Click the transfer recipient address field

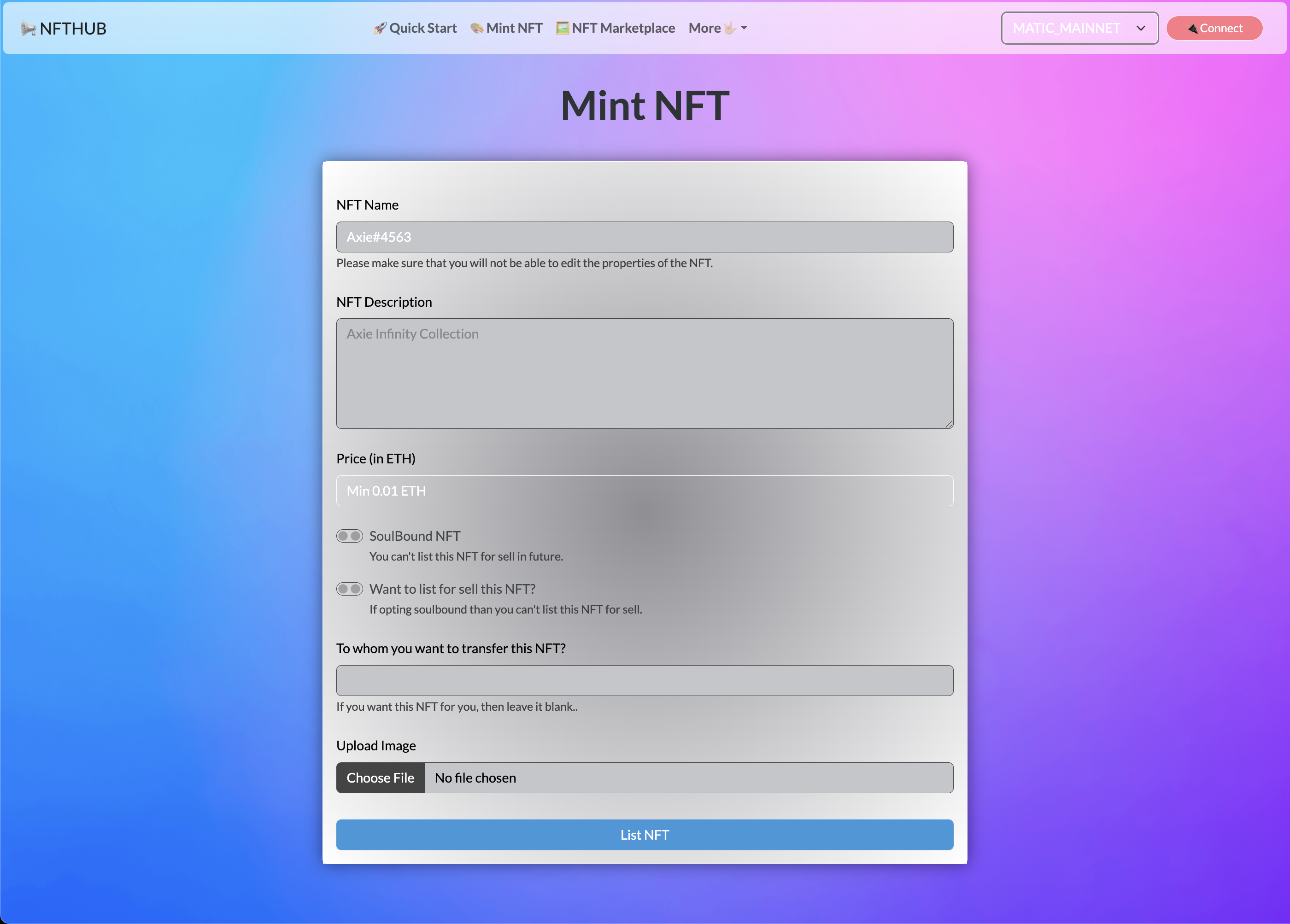click(x=645, y=681)
